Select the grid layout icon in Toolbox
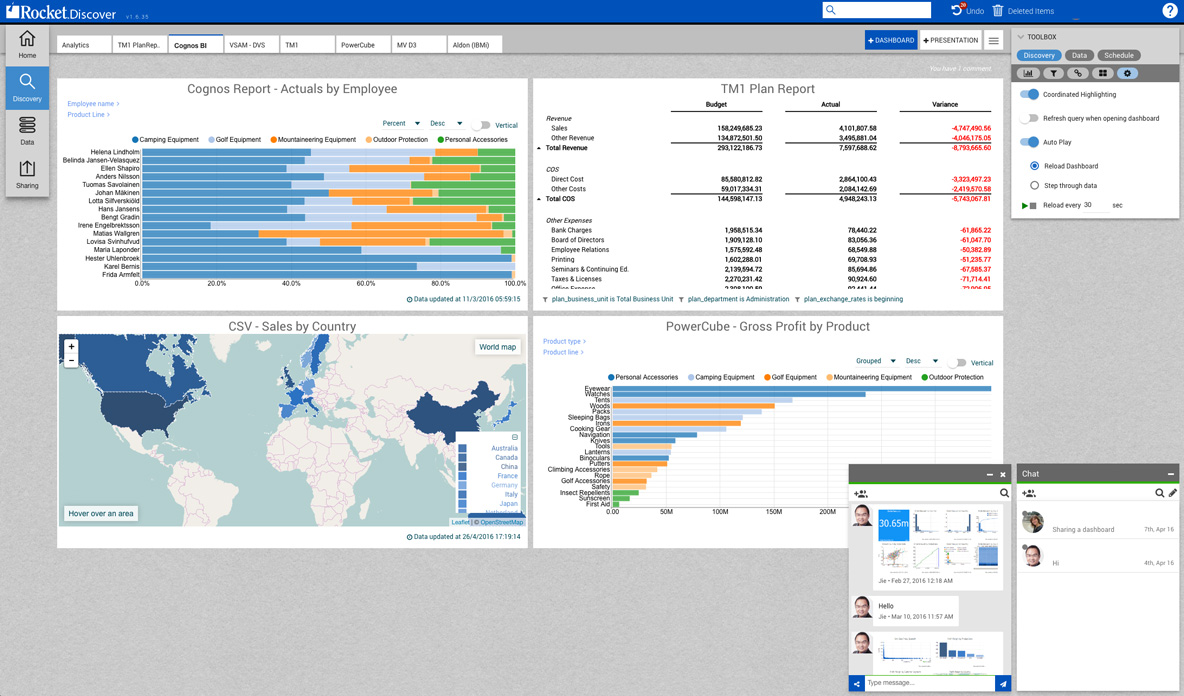 [1103, 73]
